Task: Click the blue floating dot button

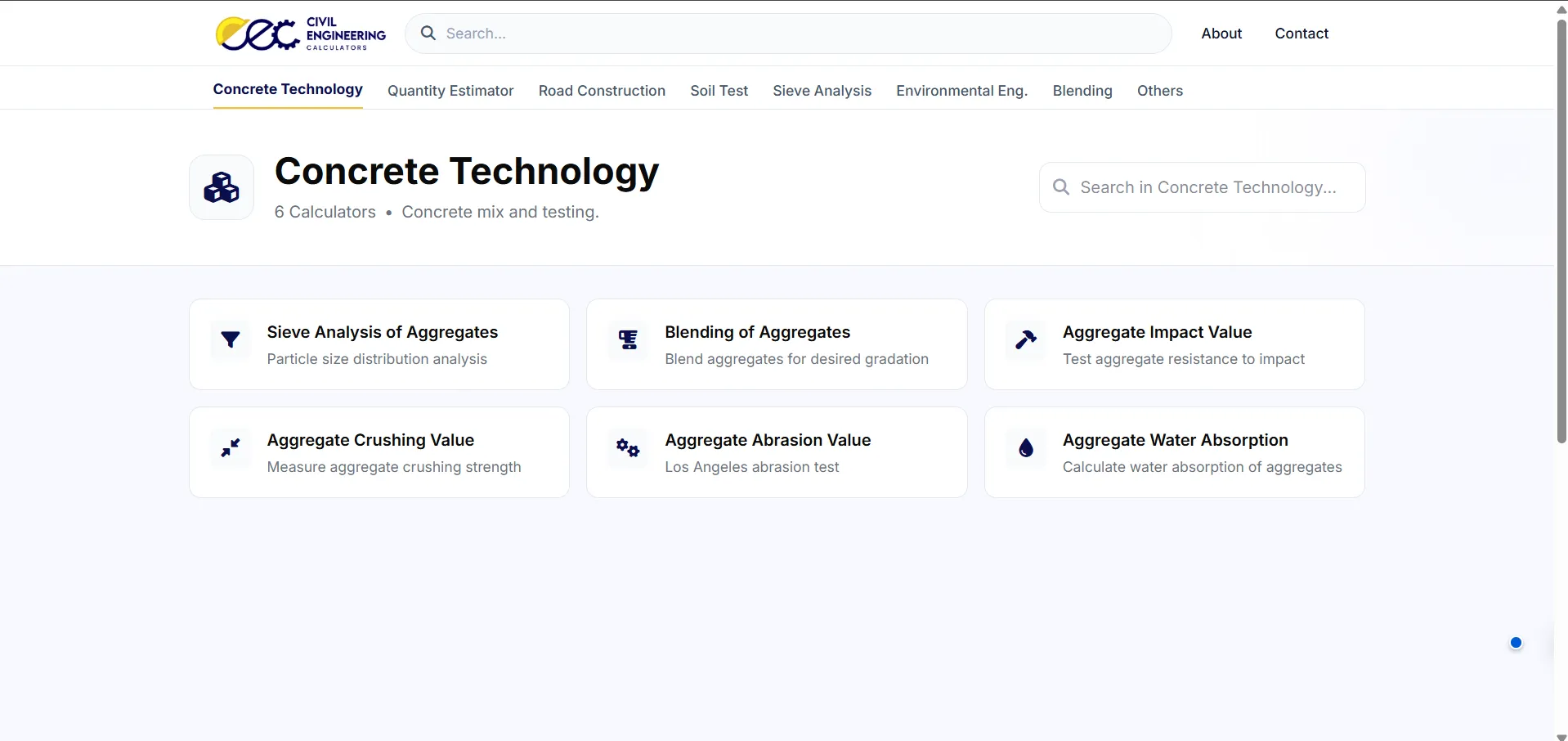Action: coord(1516,643)
